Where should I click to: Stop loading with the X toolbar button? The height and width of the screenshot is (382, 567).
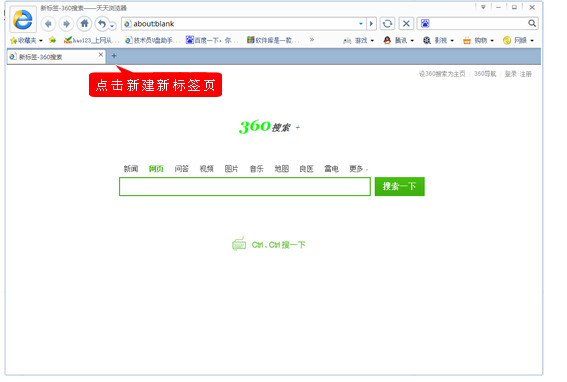pyautogui.click(x=406, y=24)
